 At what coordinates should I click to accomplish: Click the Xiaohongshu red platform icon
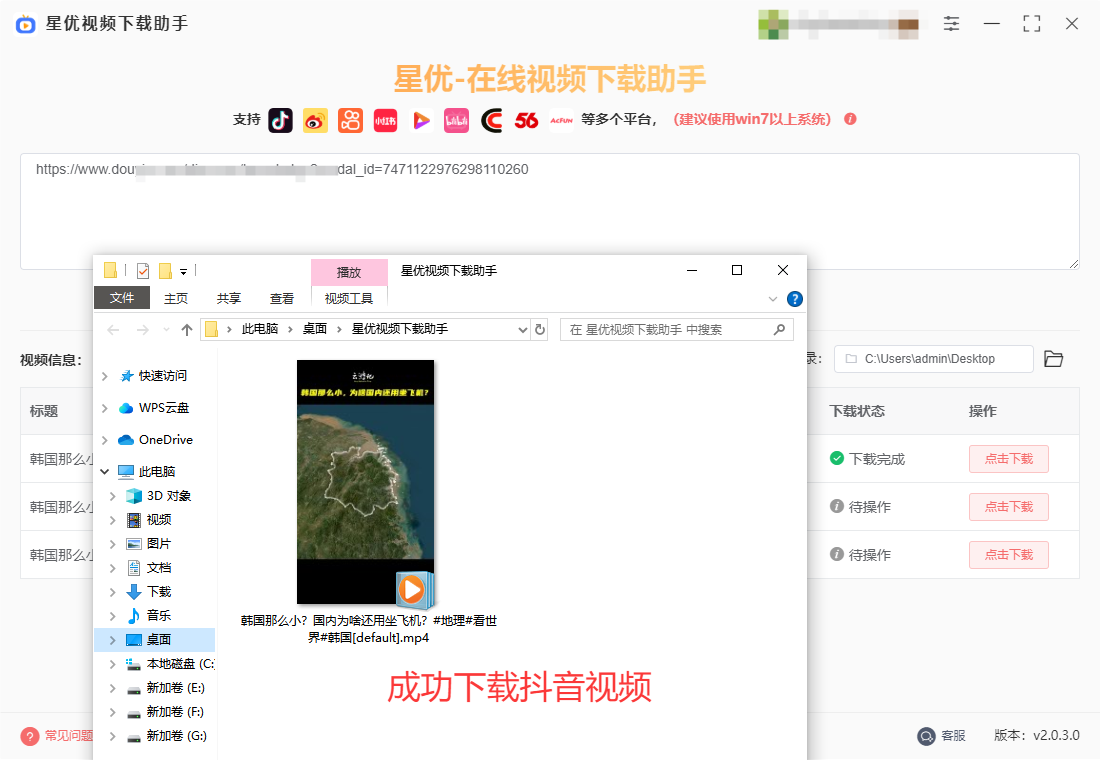coord(385,120)
